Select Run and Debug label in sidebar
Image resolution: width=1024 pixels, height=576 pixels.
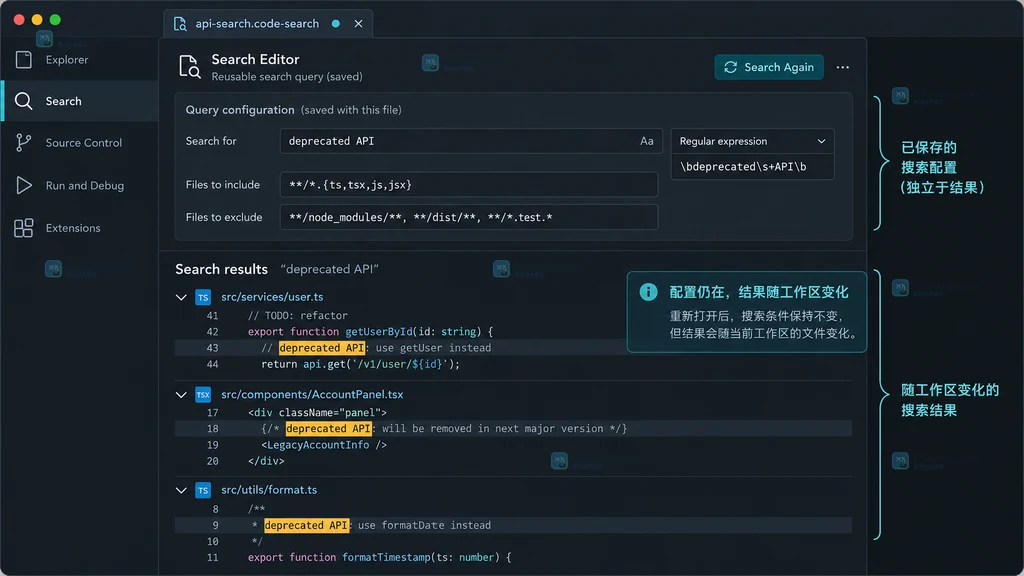point(85,185)
